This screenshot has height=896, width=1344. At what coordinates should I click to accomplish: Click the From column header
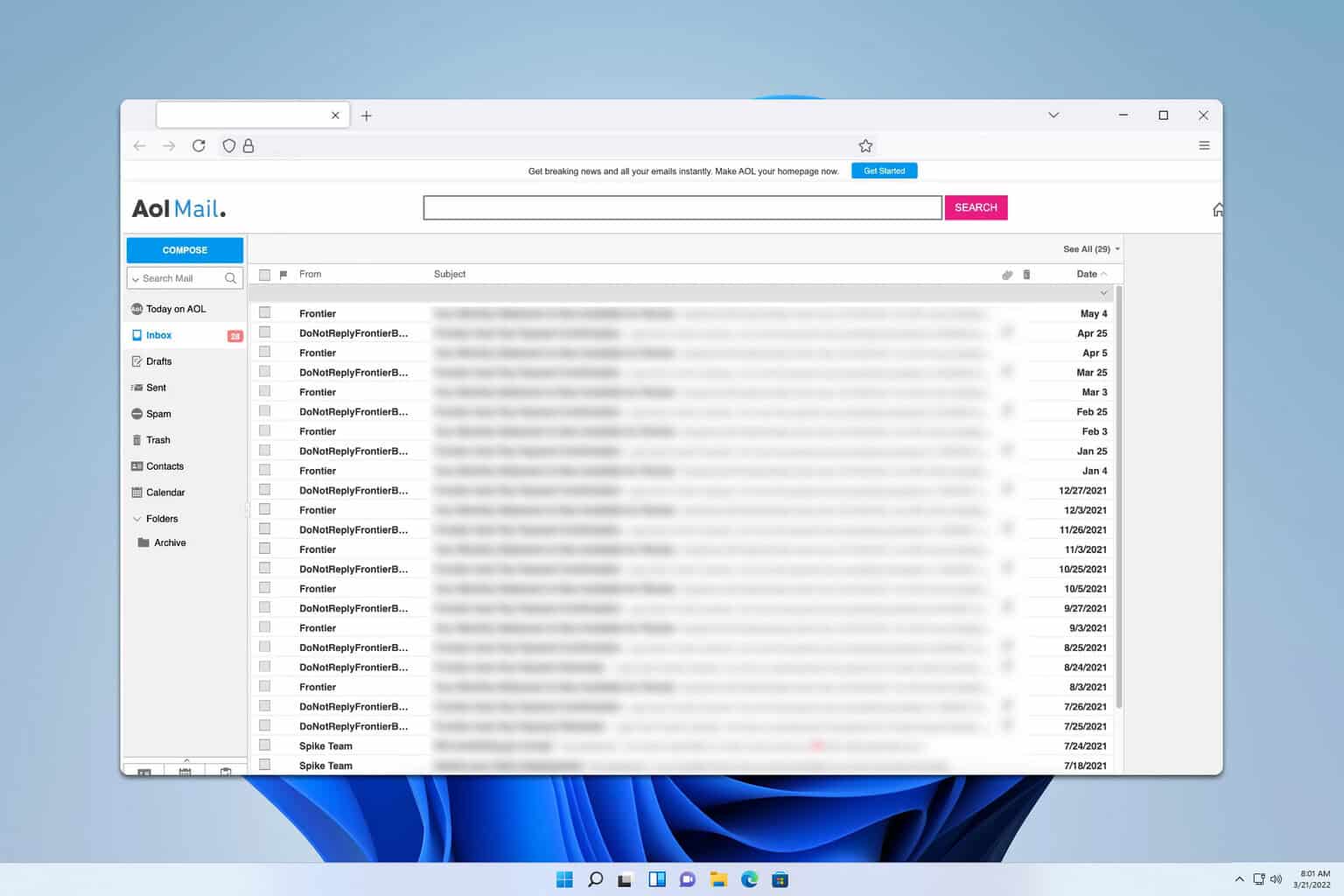pos(310,274)
